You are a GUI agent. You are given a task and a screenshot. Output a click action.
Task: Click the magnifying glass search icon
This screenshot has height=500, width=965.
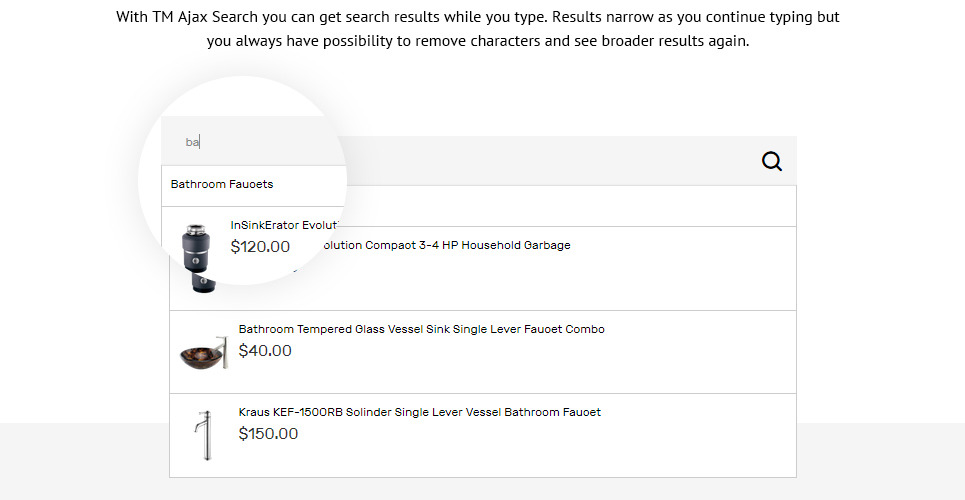[772, 161]
